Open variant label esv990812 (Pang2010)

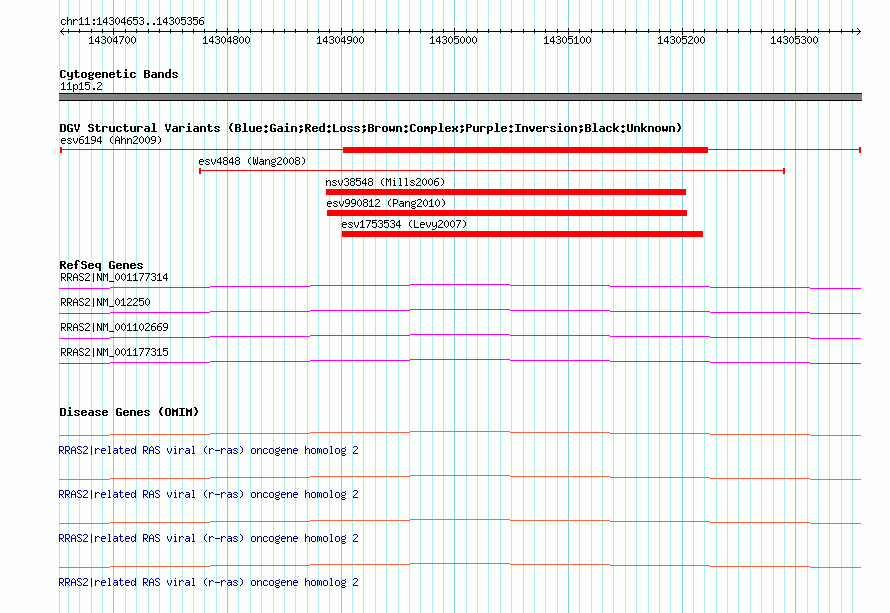(x=386, y=203)
